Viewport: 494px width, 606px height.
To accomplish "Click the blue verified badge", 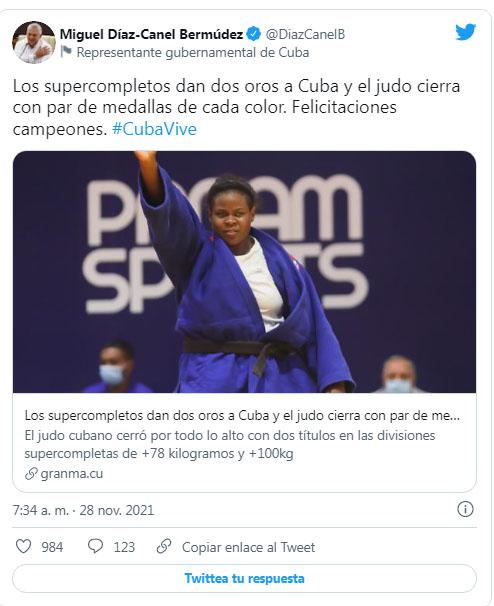I will tap(254, 34).
